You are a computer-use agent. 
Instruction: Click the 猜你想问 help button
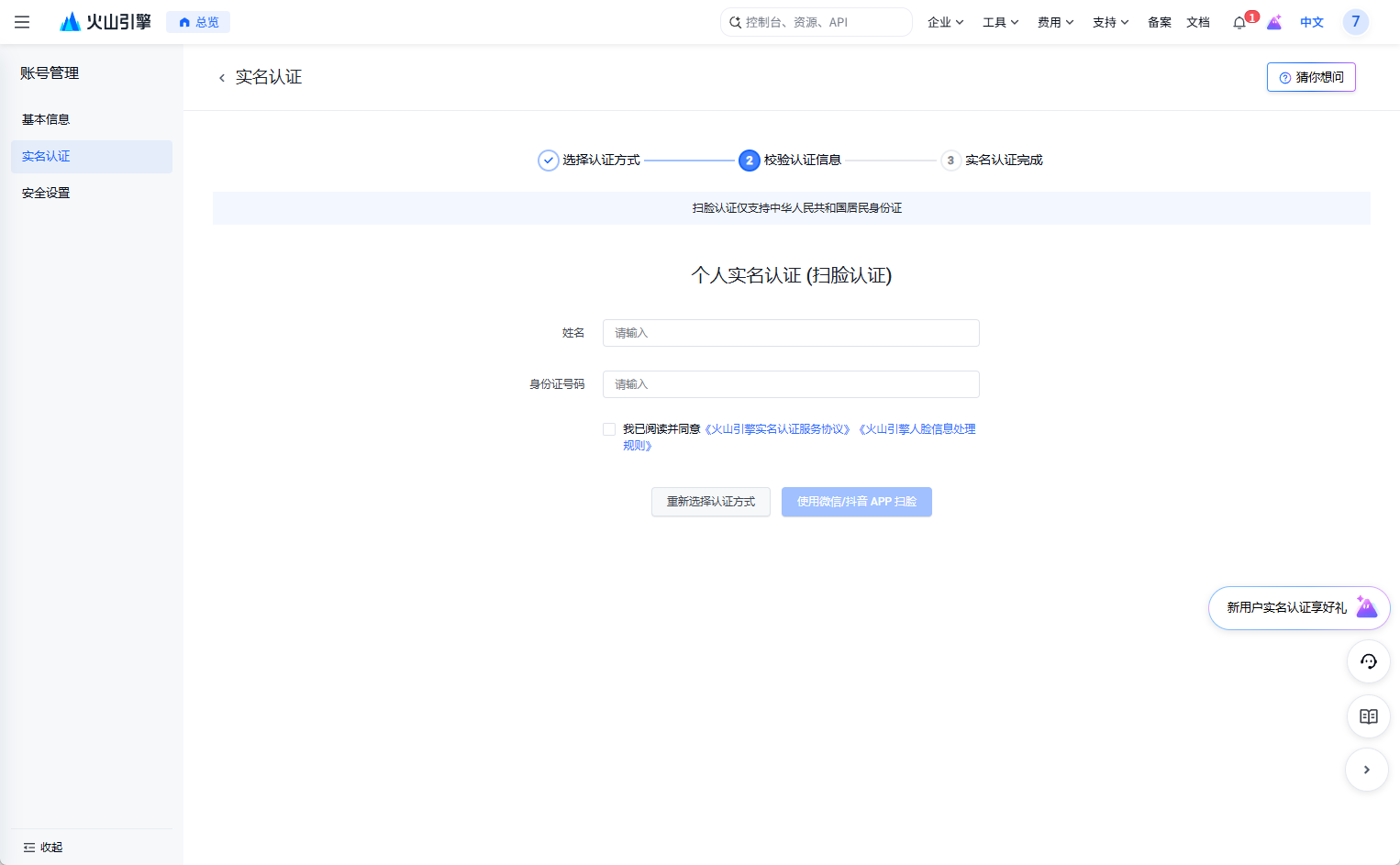[1311, 77]
